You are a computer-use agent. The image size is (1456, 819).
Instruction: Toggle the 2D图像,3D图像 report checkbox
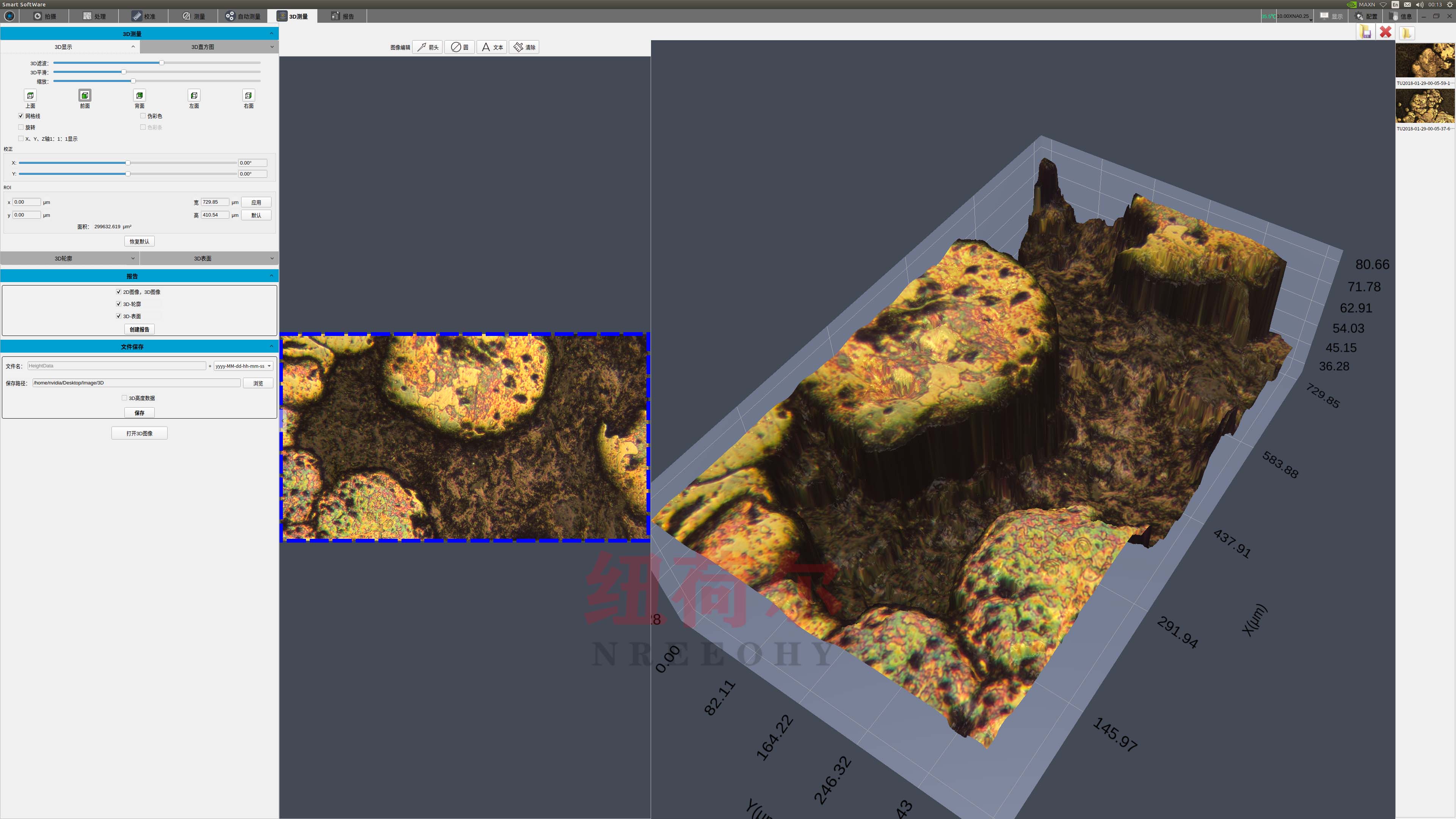tap(119, 292)
